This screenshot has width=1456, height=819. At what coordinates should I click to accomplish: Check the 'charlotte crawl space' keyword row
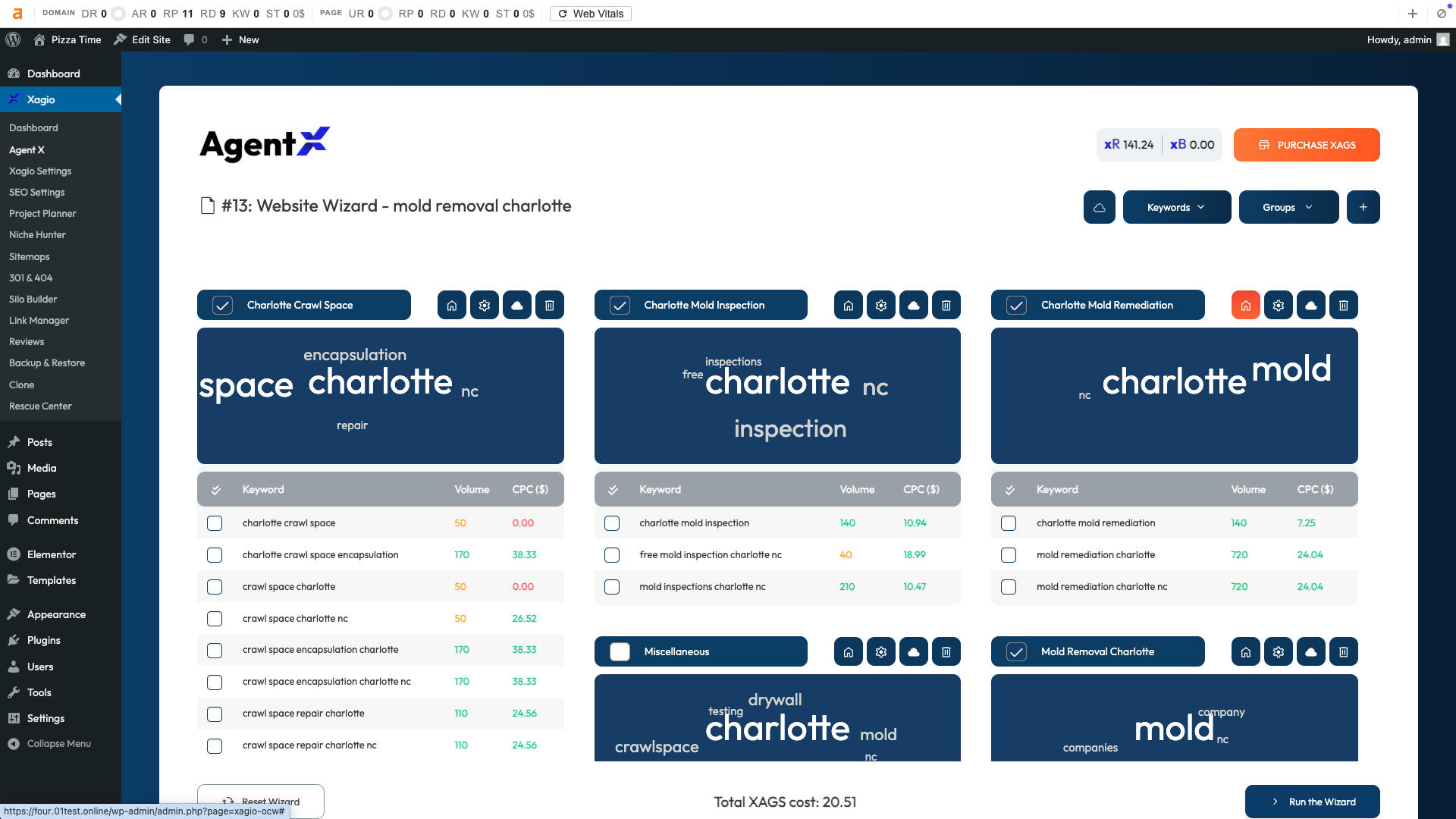pos(215,523)
